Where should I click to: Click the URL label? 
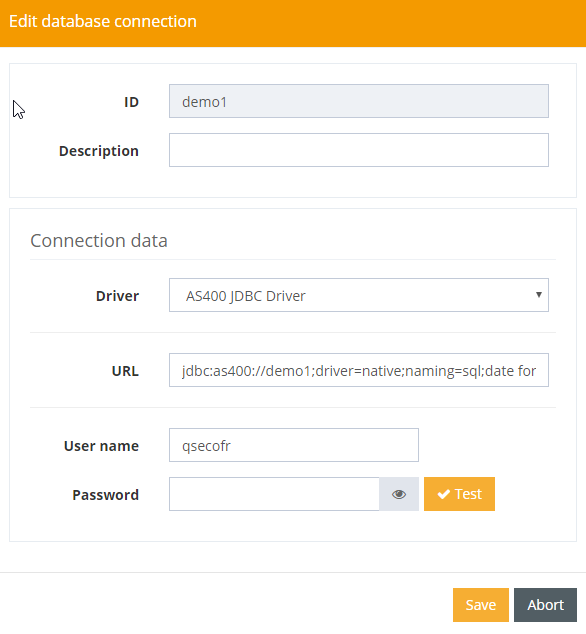125,371
